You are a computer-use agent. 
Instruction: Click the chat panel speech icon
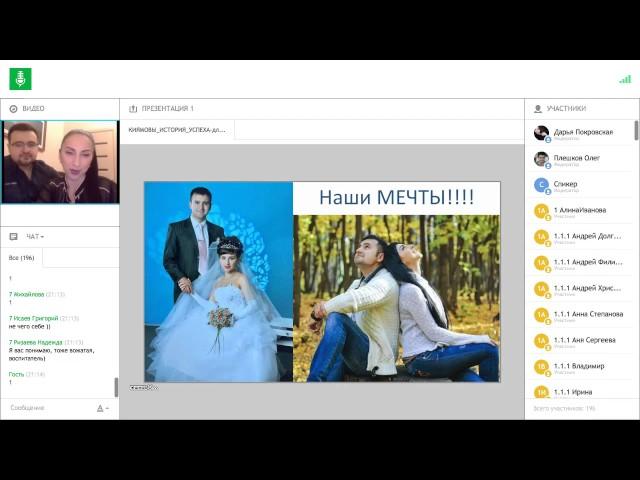pyautogui.click(x=13, y=236)
